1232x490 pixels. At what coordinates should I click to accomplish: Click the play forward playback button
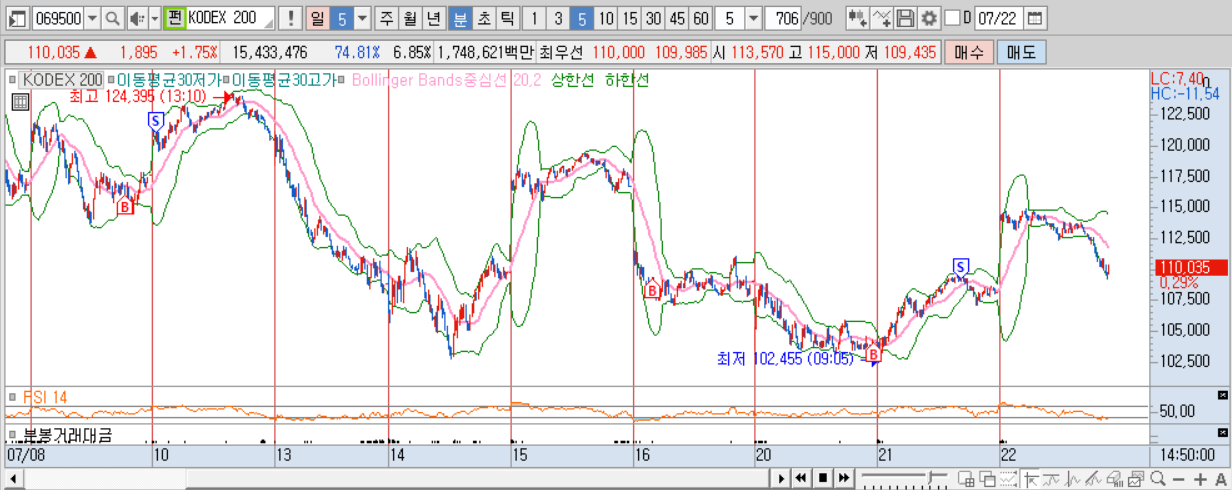click(x=781, y=478)
